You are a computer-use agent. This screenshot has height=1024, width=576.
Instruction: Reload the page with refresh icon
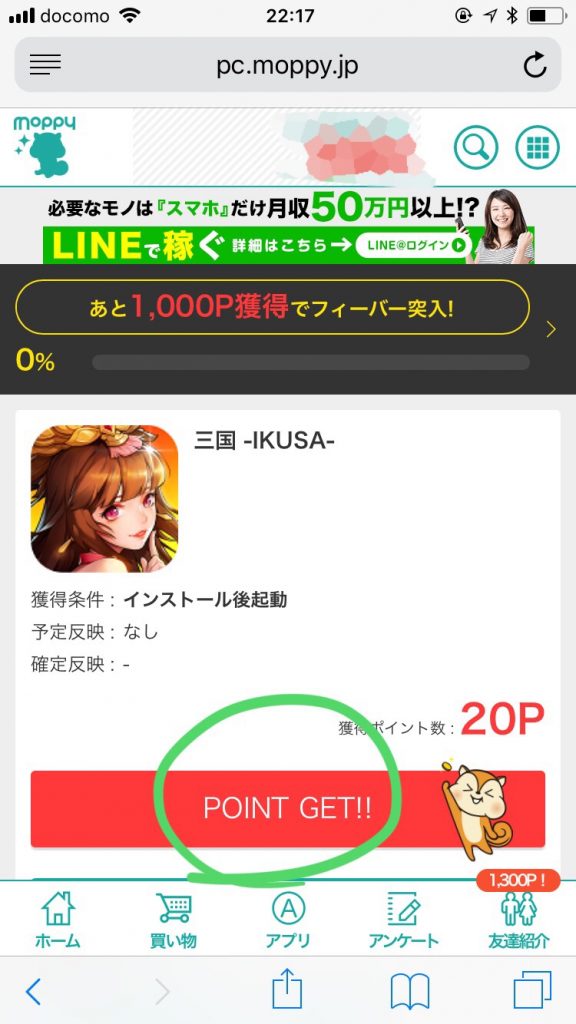click(535, 65)
